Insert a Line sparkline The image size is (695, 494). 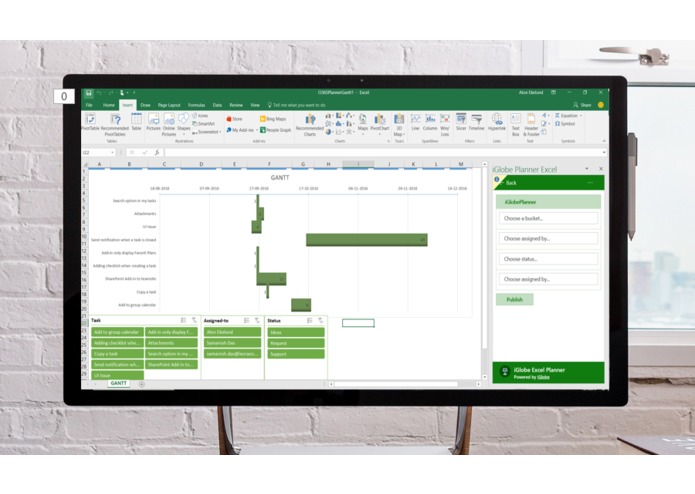pyautogui.click(x=415, y=122)
